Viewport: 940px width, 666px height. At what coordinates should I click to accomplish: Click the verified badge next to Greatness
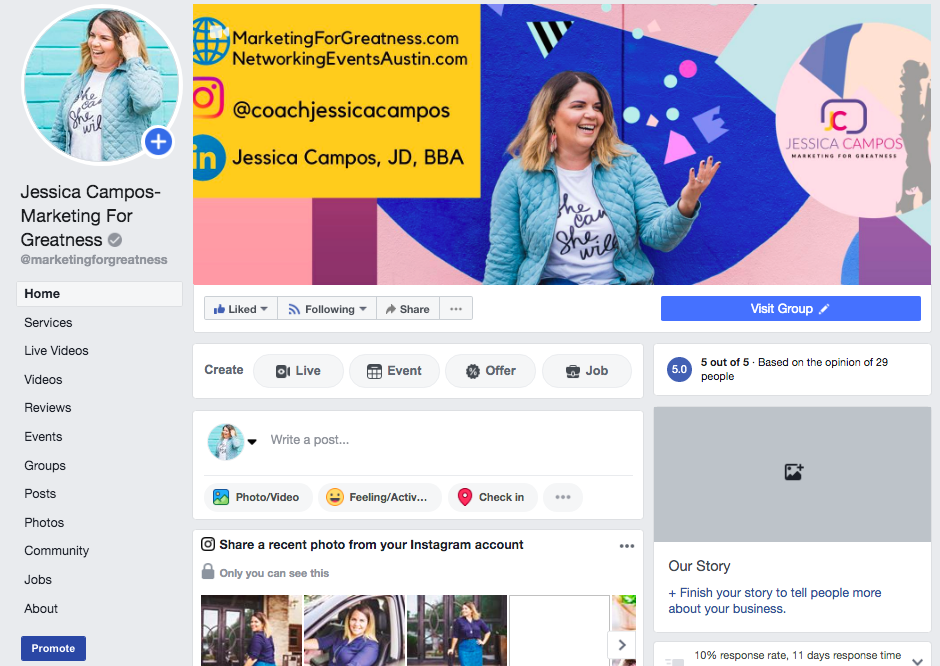pyautogui.click(x=115, y=240)
